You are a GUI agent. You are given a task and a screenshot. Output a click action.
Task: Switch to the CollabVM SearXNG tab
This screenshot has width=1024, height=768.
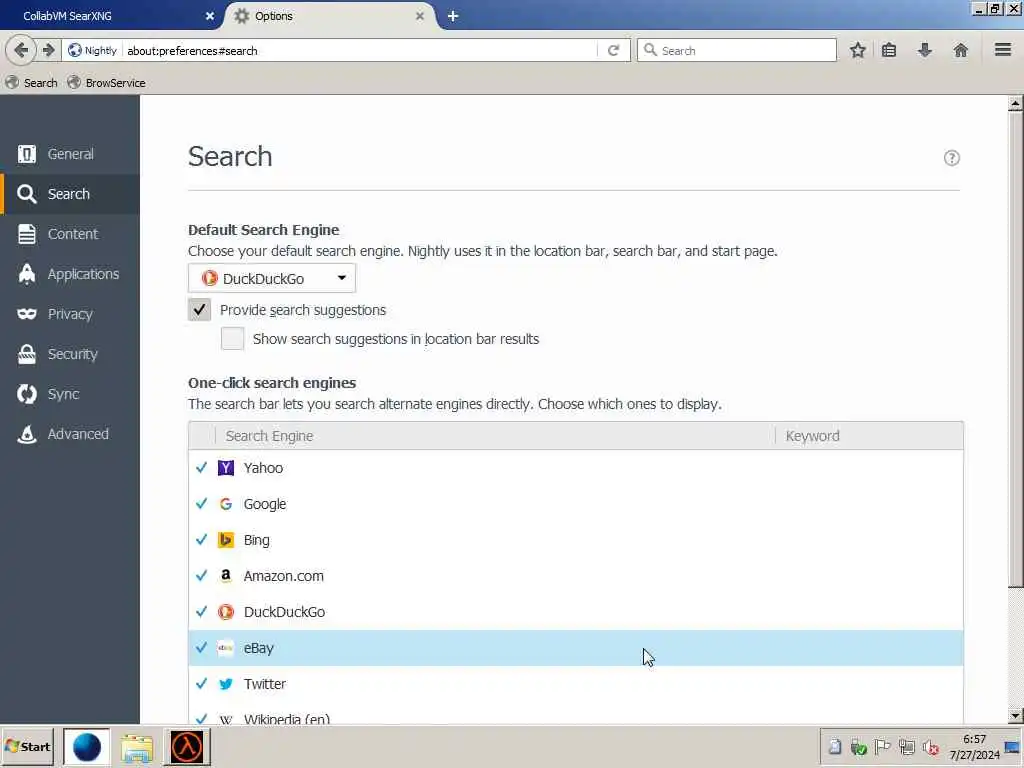(x=110, y=16)
